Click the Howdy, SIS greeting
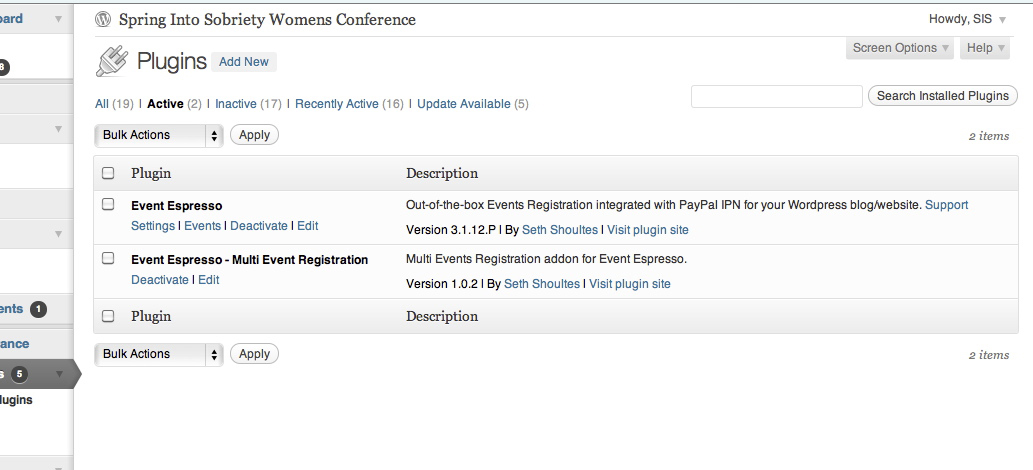The width and height of the screenshot is (1033, 470). [961, 20]
